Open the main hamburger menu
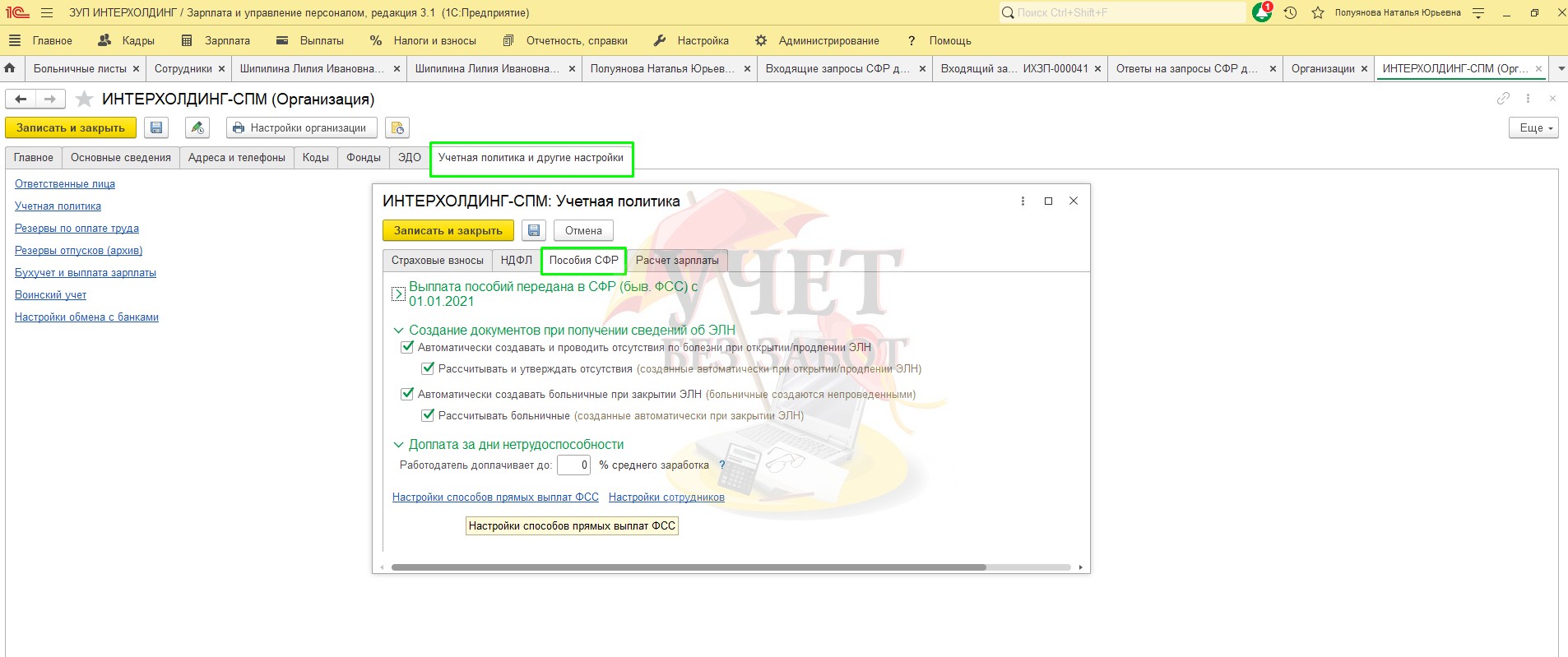This screenshot has width=1568, height=657. click(x=47, y=13)
